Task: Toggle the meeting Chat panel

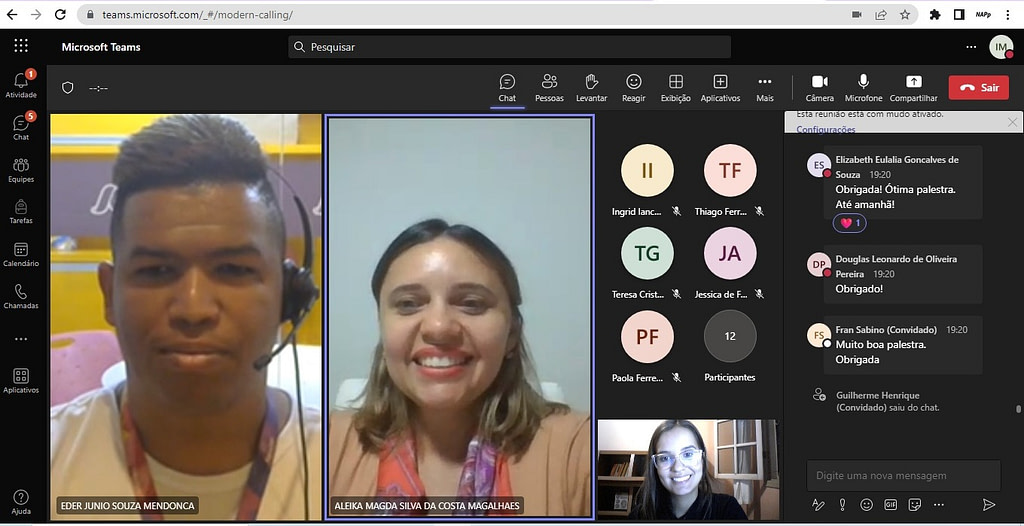Action: pos(507,88)
